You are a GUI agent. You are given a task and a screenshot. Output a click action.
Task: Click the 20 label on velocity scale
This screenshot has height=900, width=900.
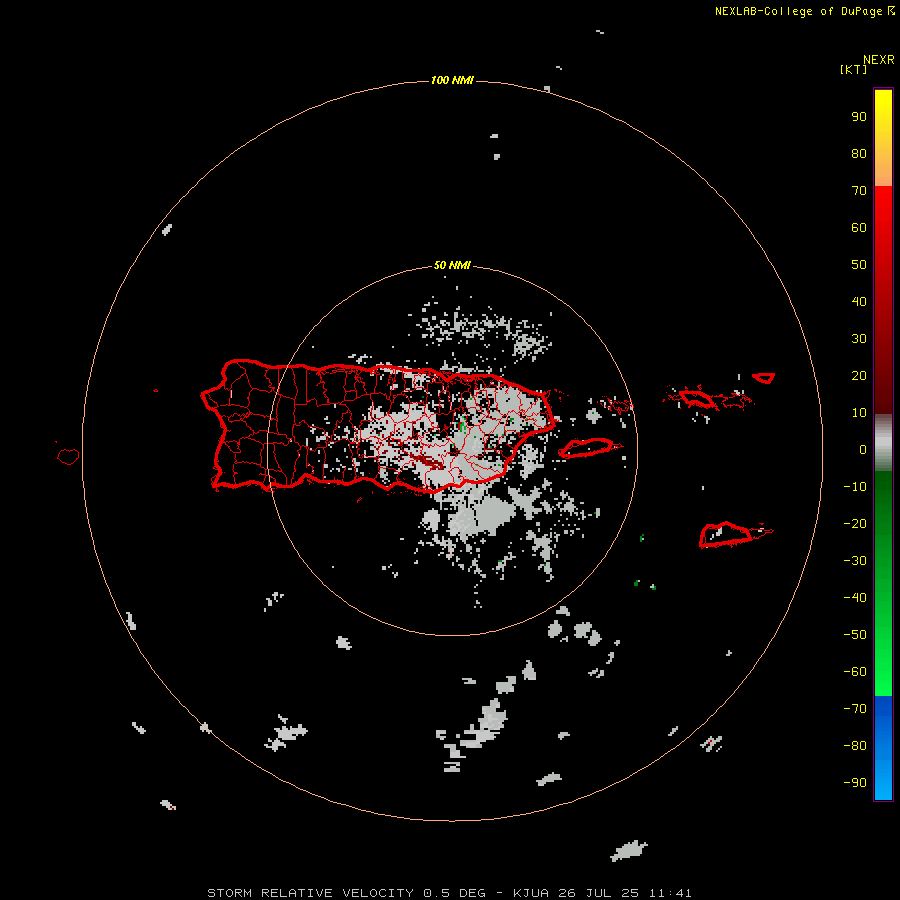859,376
